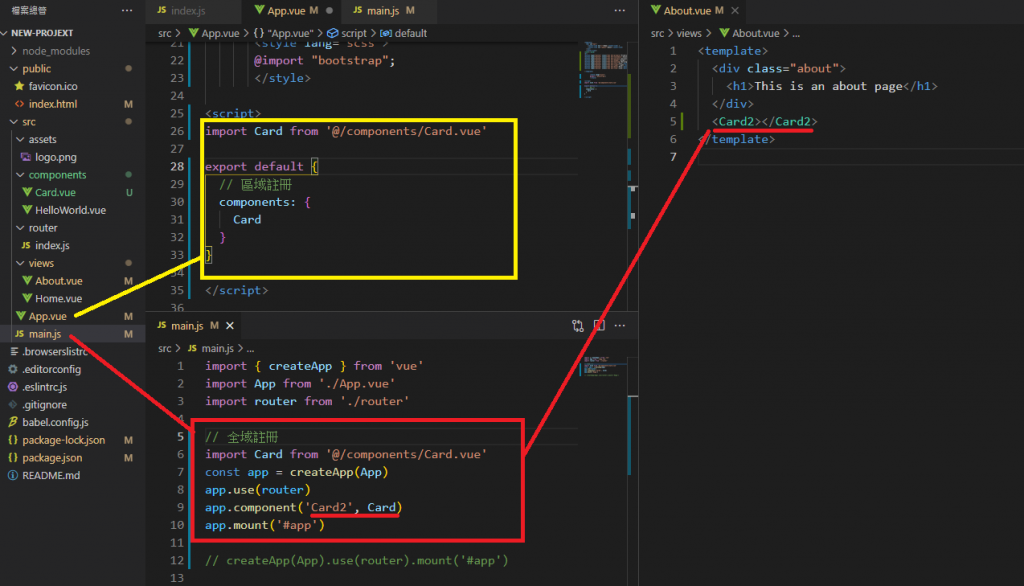Screen dimensions: 1024x586
Task: Expand the node_modules folder
Action: coord(14,50)
